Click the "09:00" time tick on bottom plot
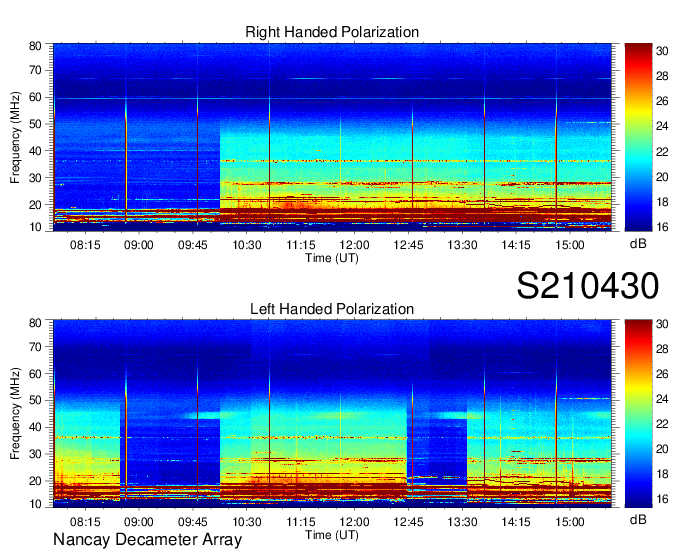The width and height of the screenshot is (680, 552). [139, 522]
